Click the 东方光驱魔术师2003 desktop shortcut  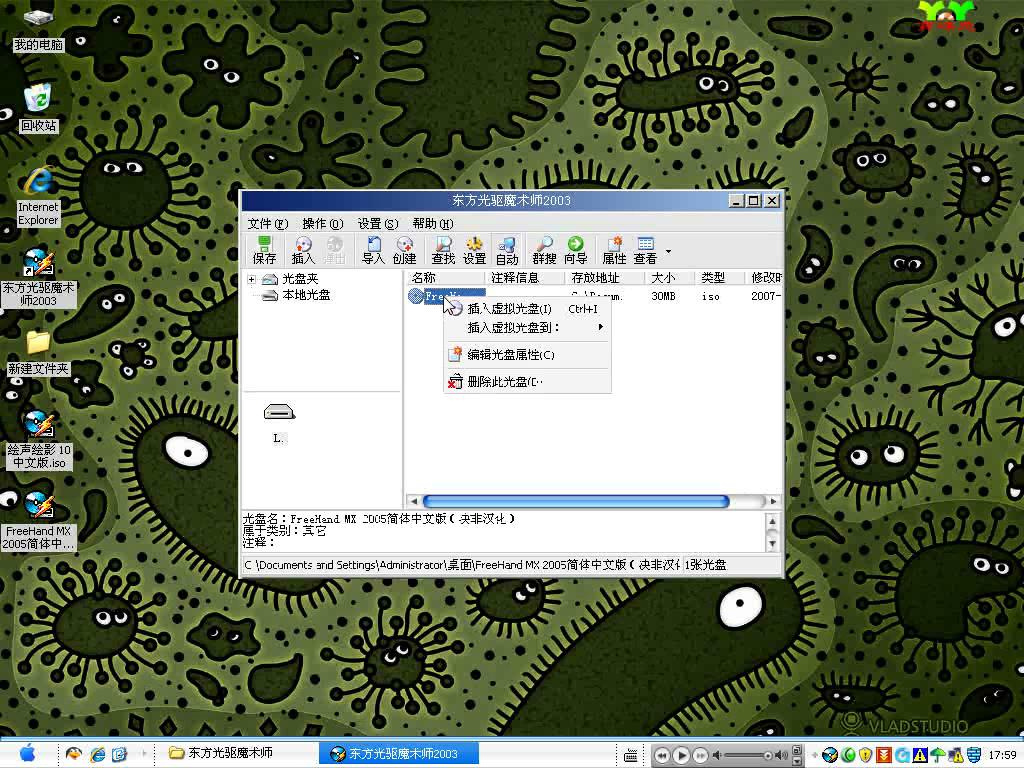coord(39,278)
